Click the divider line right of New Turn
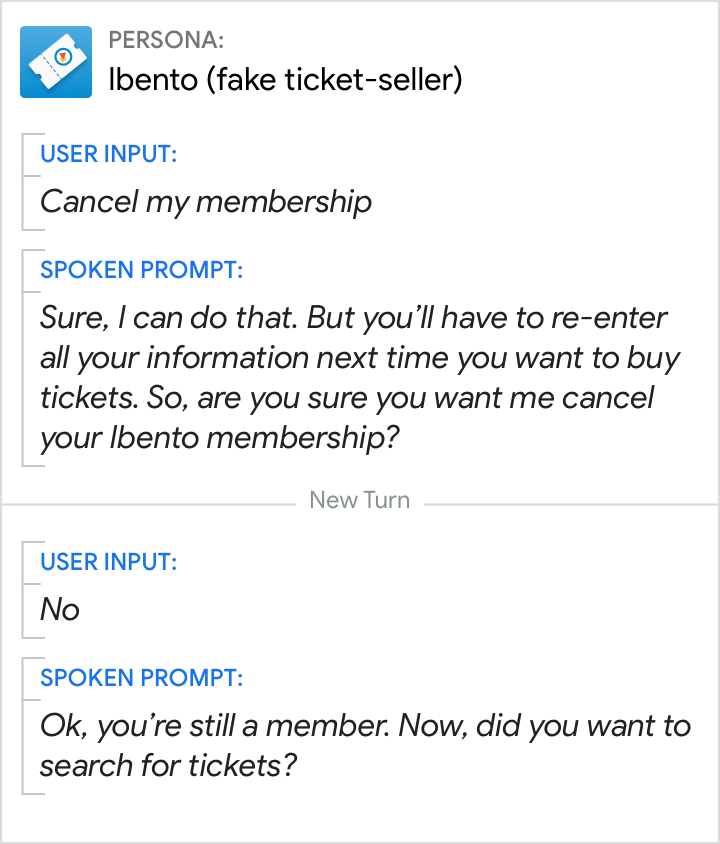 pos(570,501)
